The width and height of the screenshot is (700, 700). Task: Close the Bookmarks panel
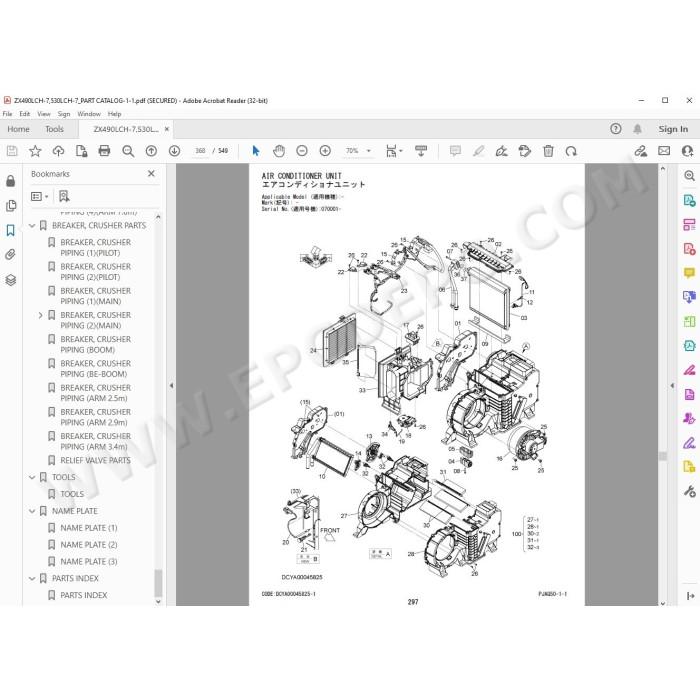click(x=151, y=174)
